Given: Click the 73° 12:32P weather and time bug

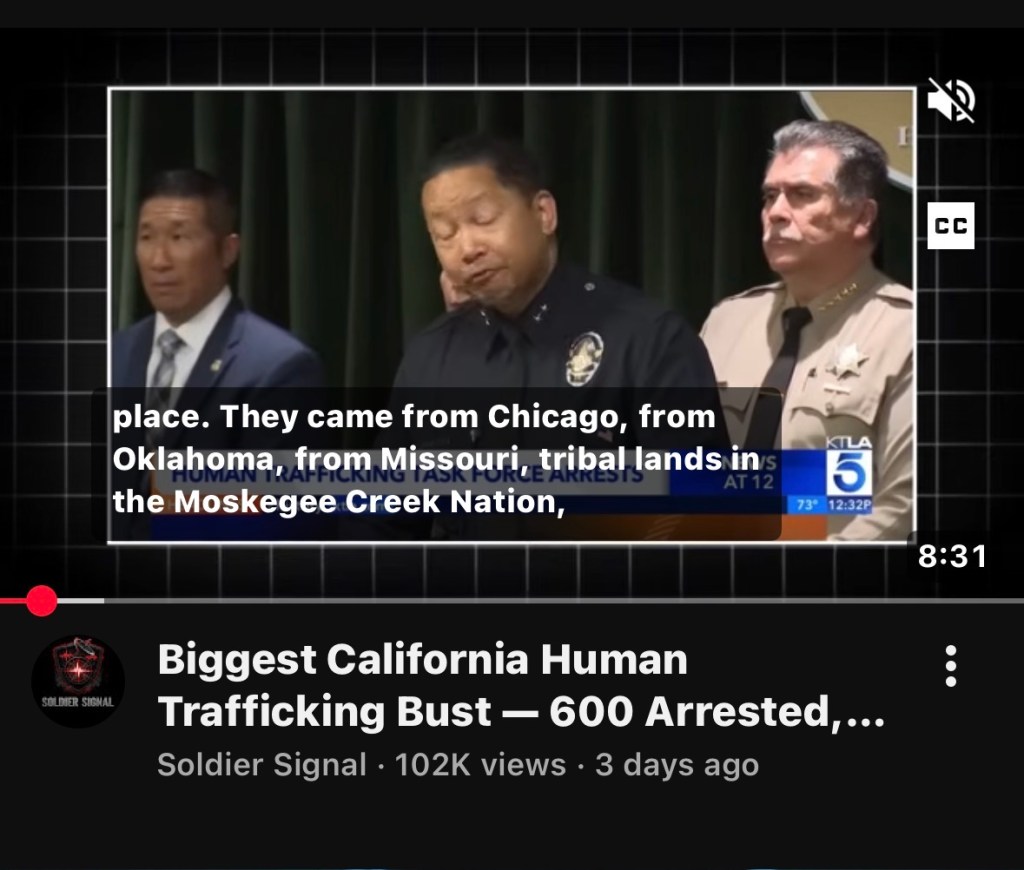Looking at the screenshot, I should pyautogui.click(x=834, y=505).
